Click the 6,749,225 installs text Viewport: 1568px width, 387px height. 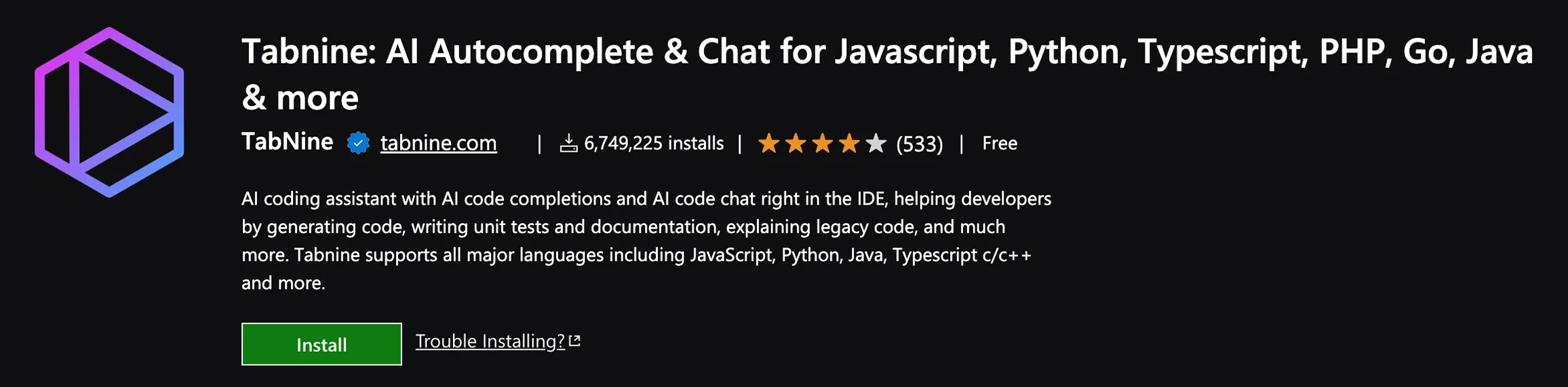tap(653, 143)
